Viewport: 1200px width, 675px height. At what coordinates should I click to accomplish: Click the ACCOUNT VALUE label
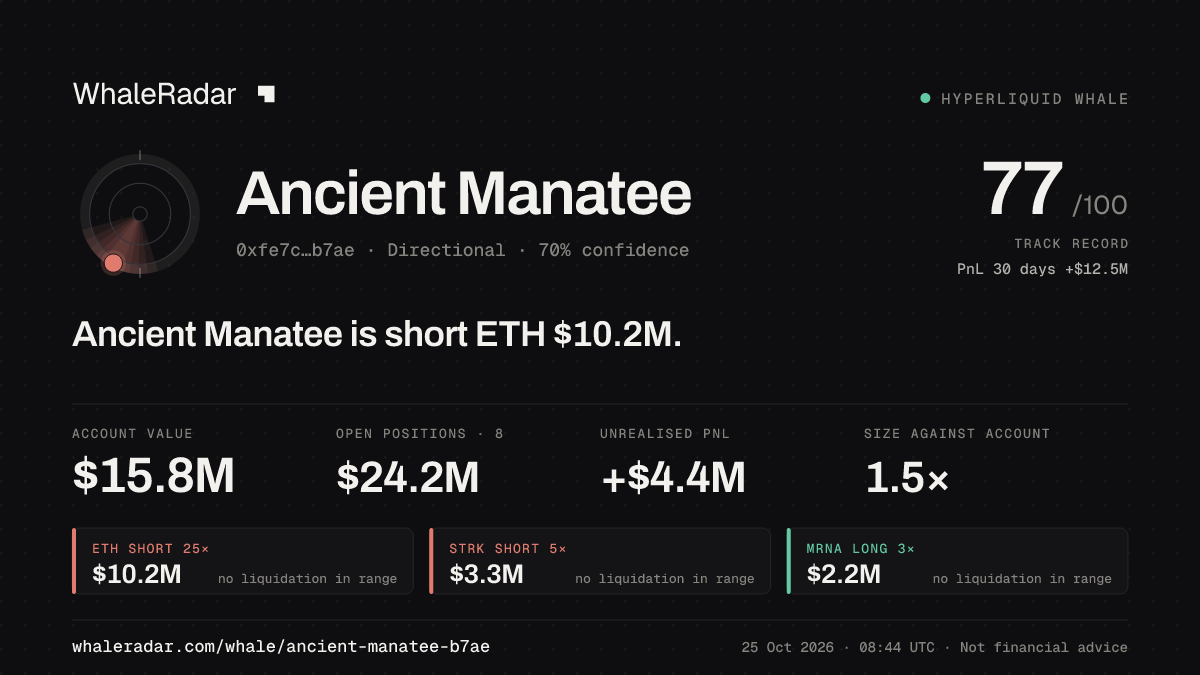click(x=133, y=434)
